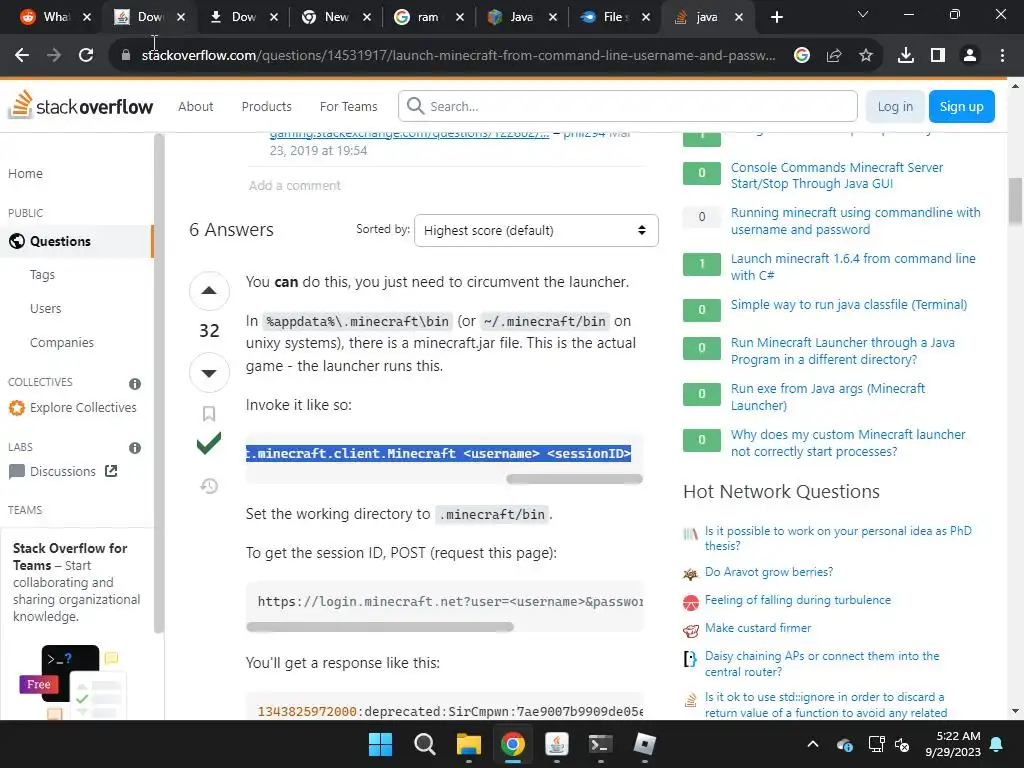Click the Sign up button

click(x=961, y=106)
